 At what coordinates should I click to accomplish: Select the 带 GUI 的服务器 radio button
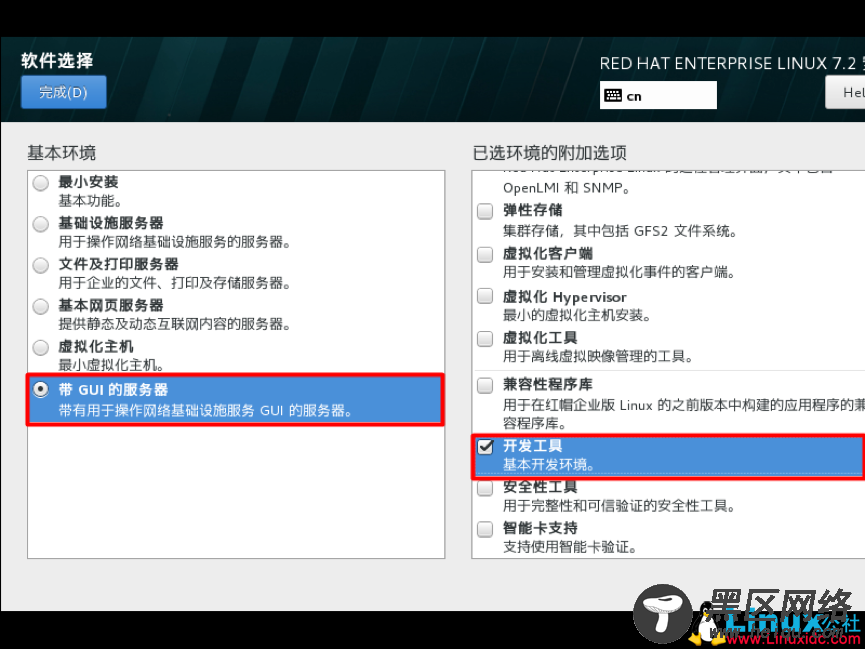tap(41, 390)
